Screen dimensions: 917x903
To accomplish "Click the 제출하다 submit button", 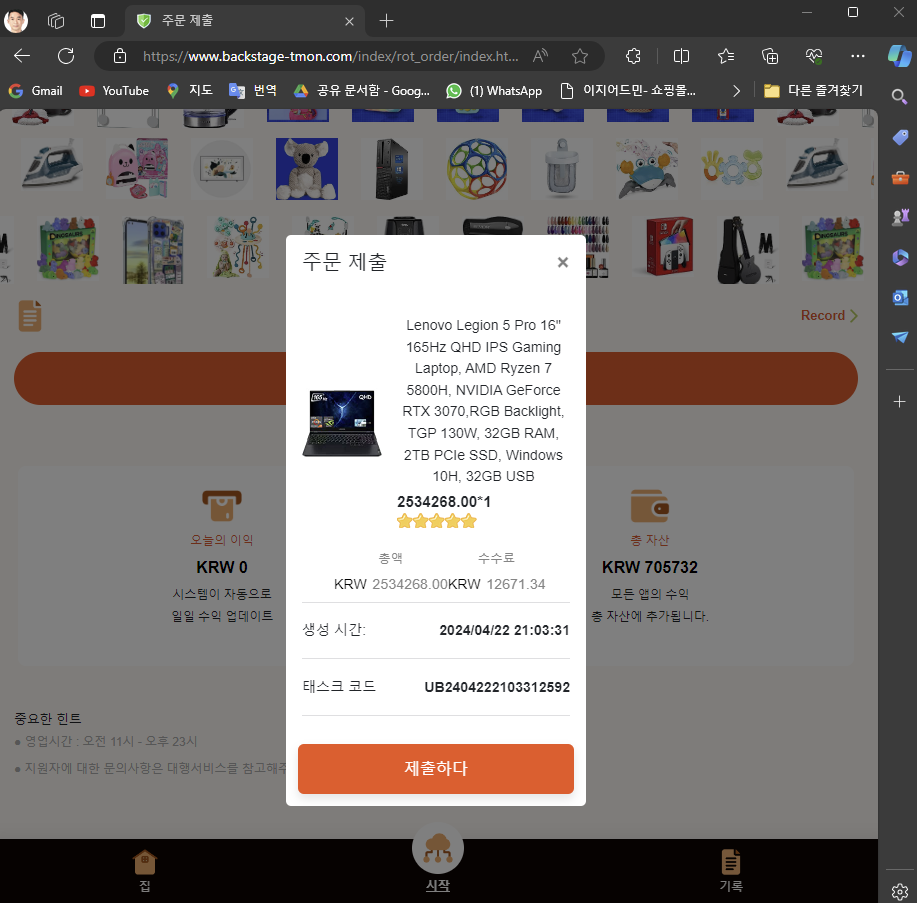I will point(436,768).
